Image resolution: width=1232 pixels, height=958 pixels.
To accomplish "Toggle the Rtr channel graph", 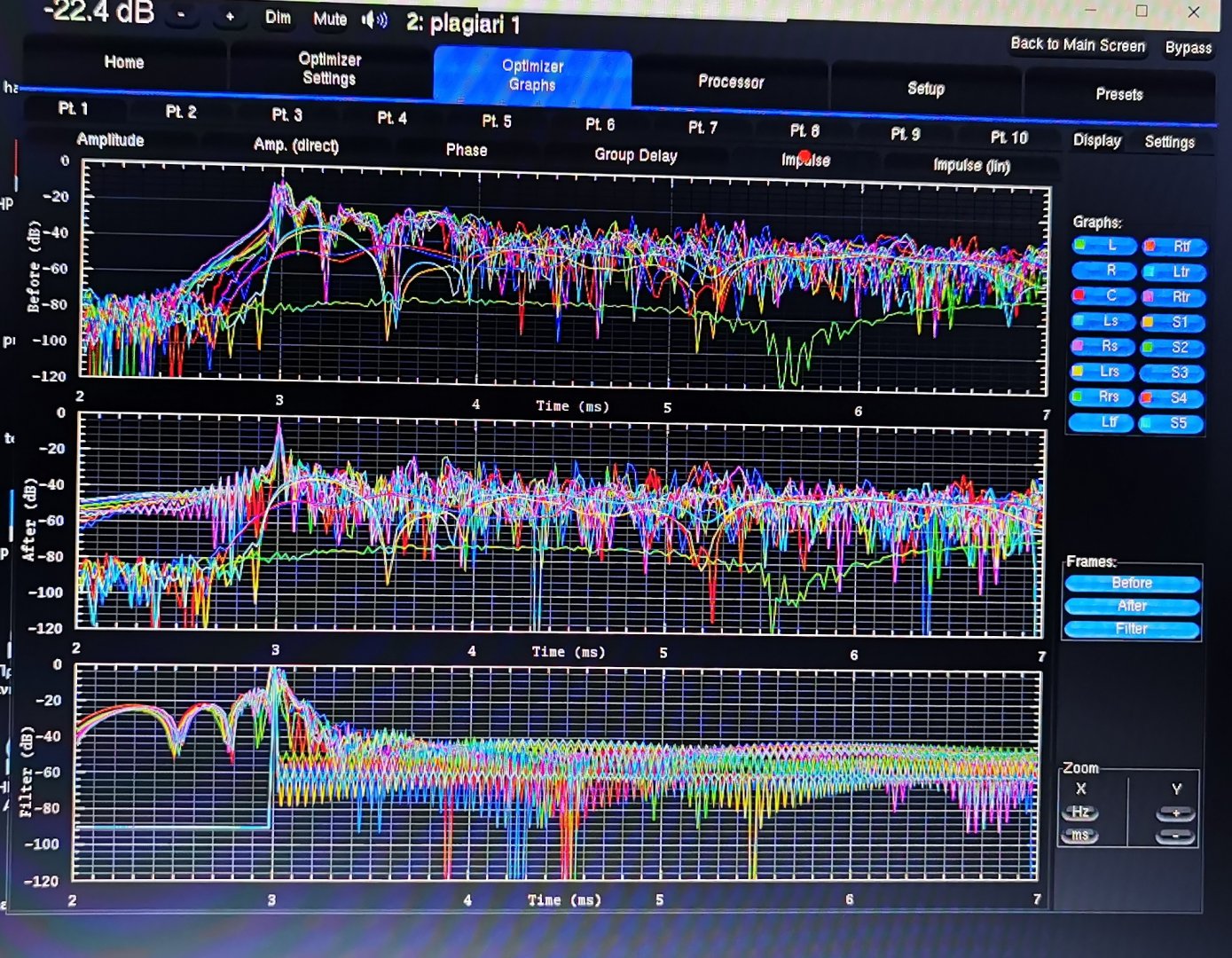I will 1173,297.
